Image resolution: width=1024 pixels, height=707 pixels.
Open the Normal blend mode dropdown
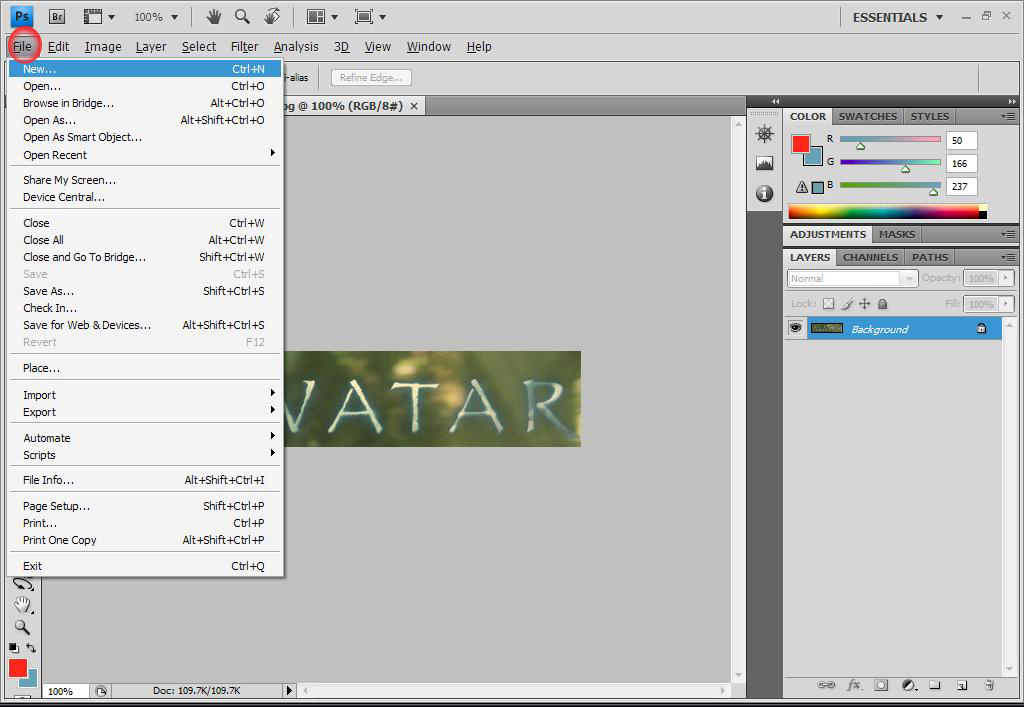852,278
